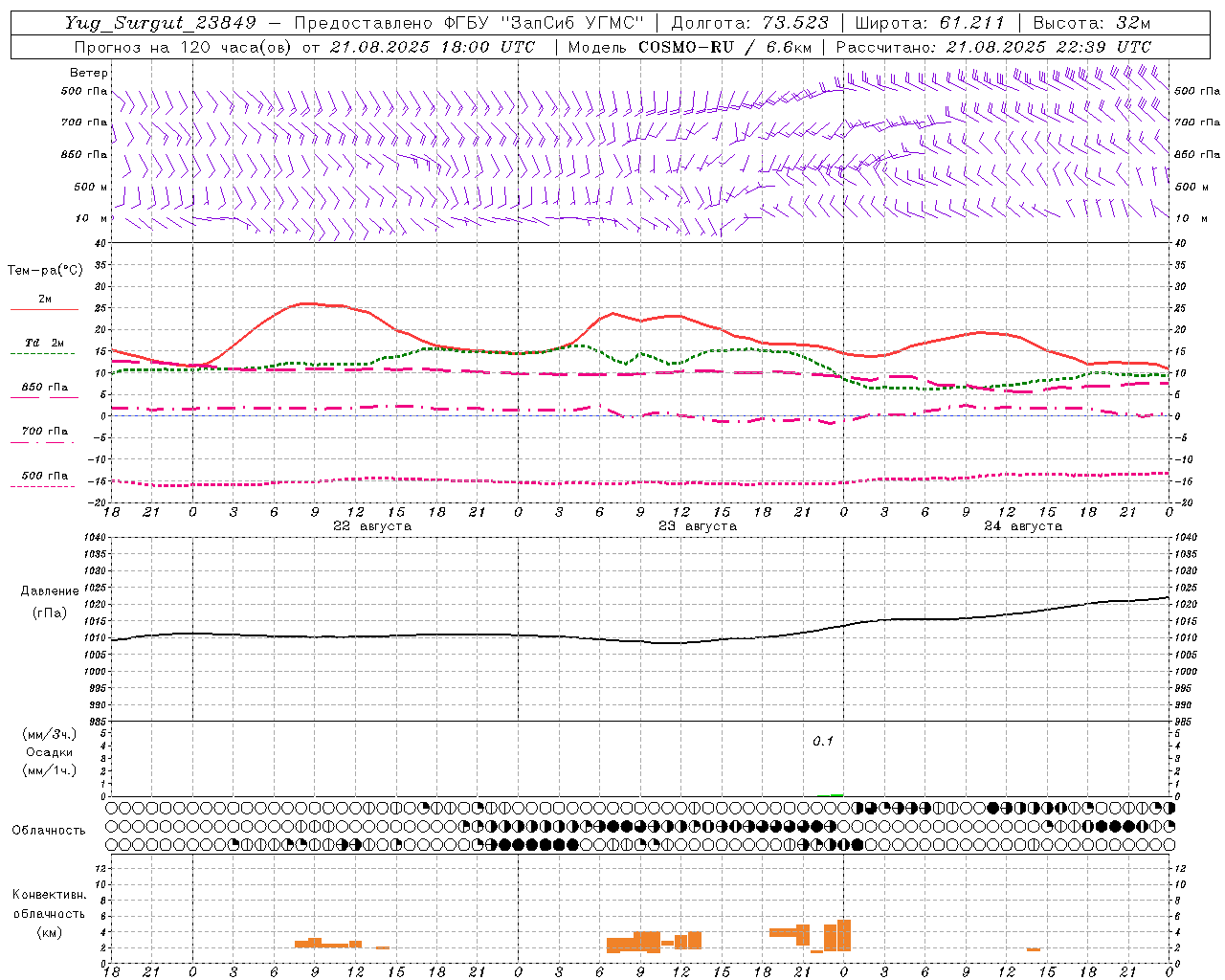
Task: Click the 850 гПа temperature legend entry
Action: click(x=45, y=388)
